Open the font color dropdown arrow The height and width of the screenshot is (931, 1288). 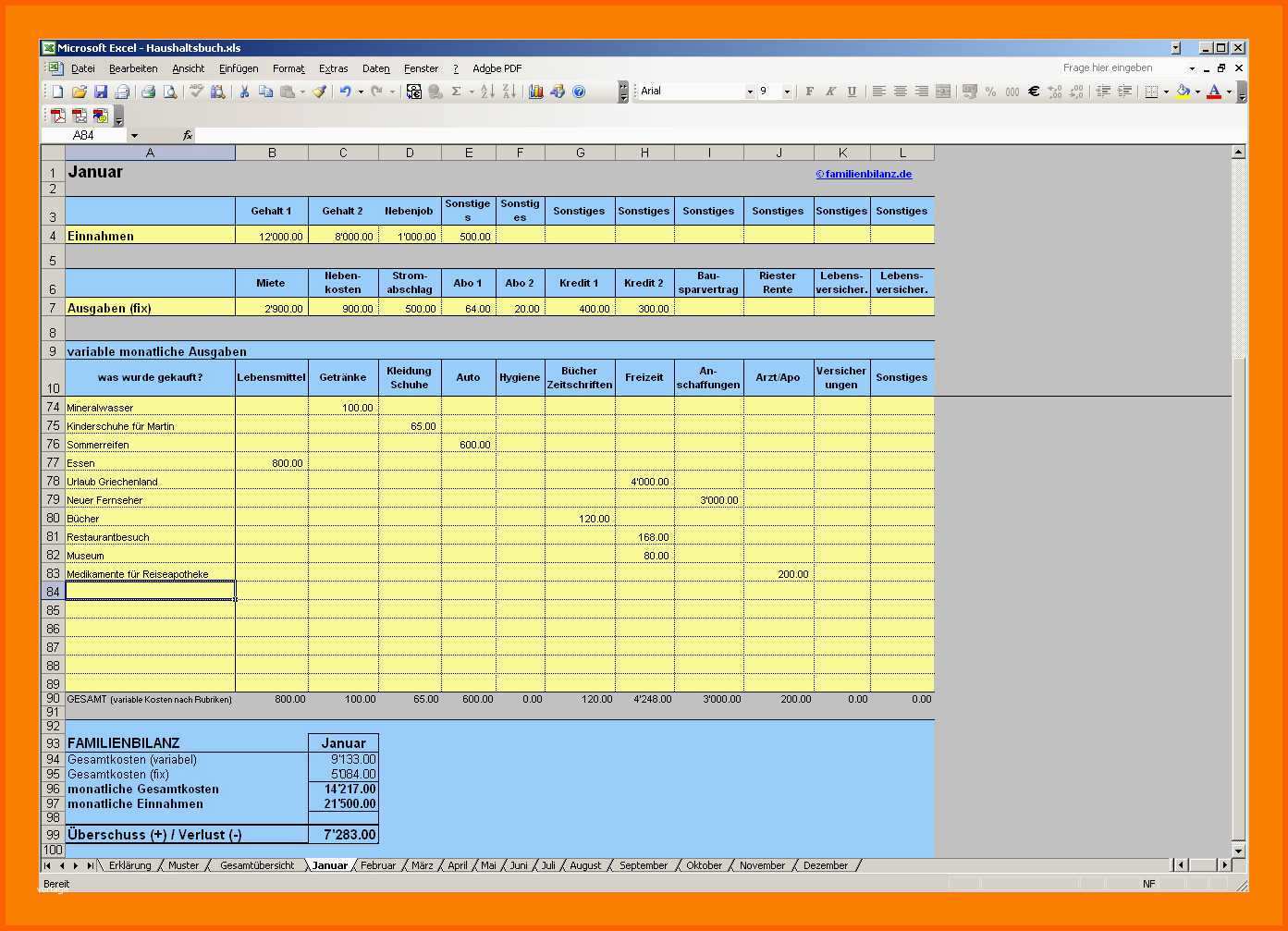coord(1229,92)
